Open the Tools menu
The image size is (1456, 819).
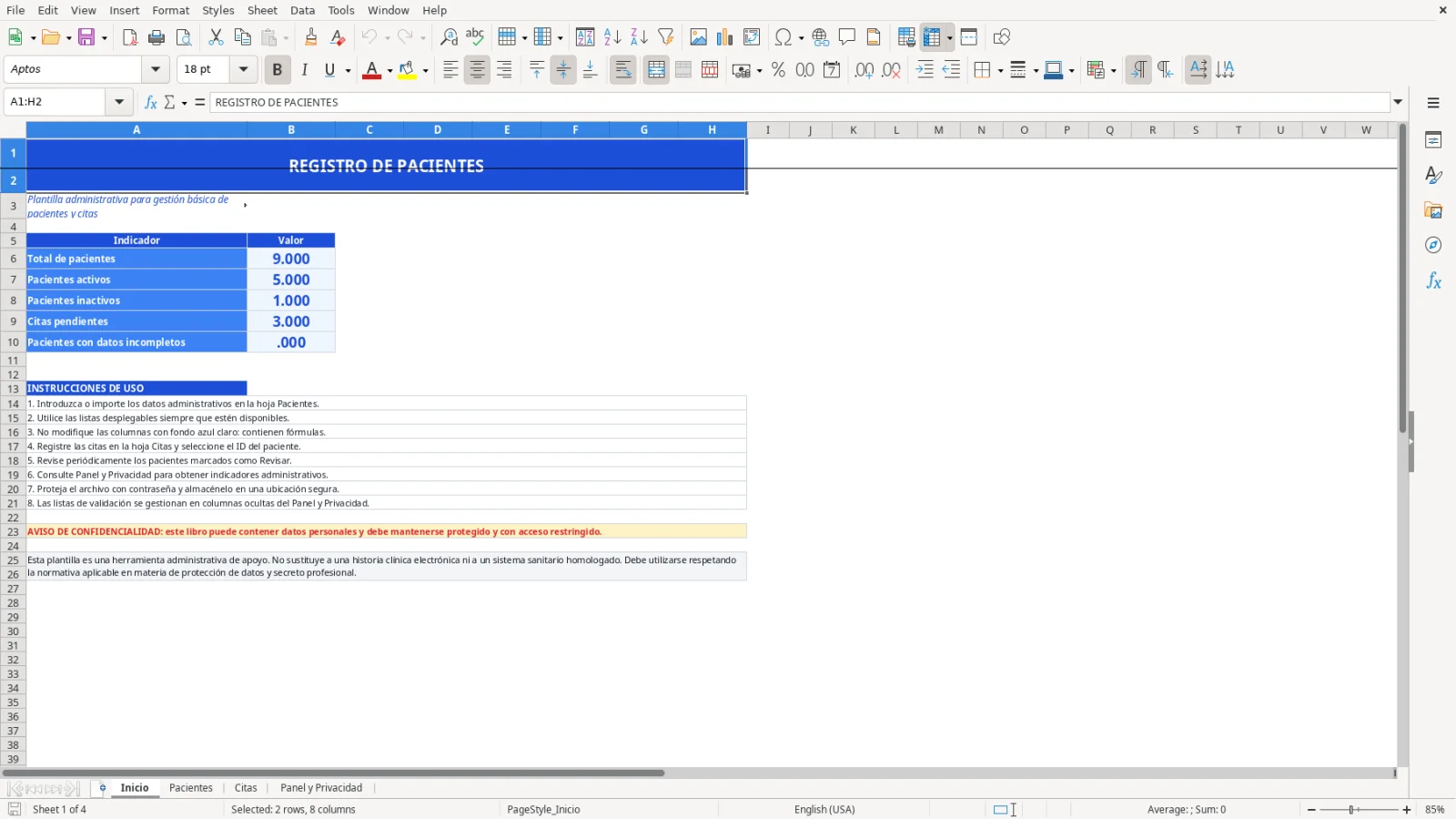point(341,10)
